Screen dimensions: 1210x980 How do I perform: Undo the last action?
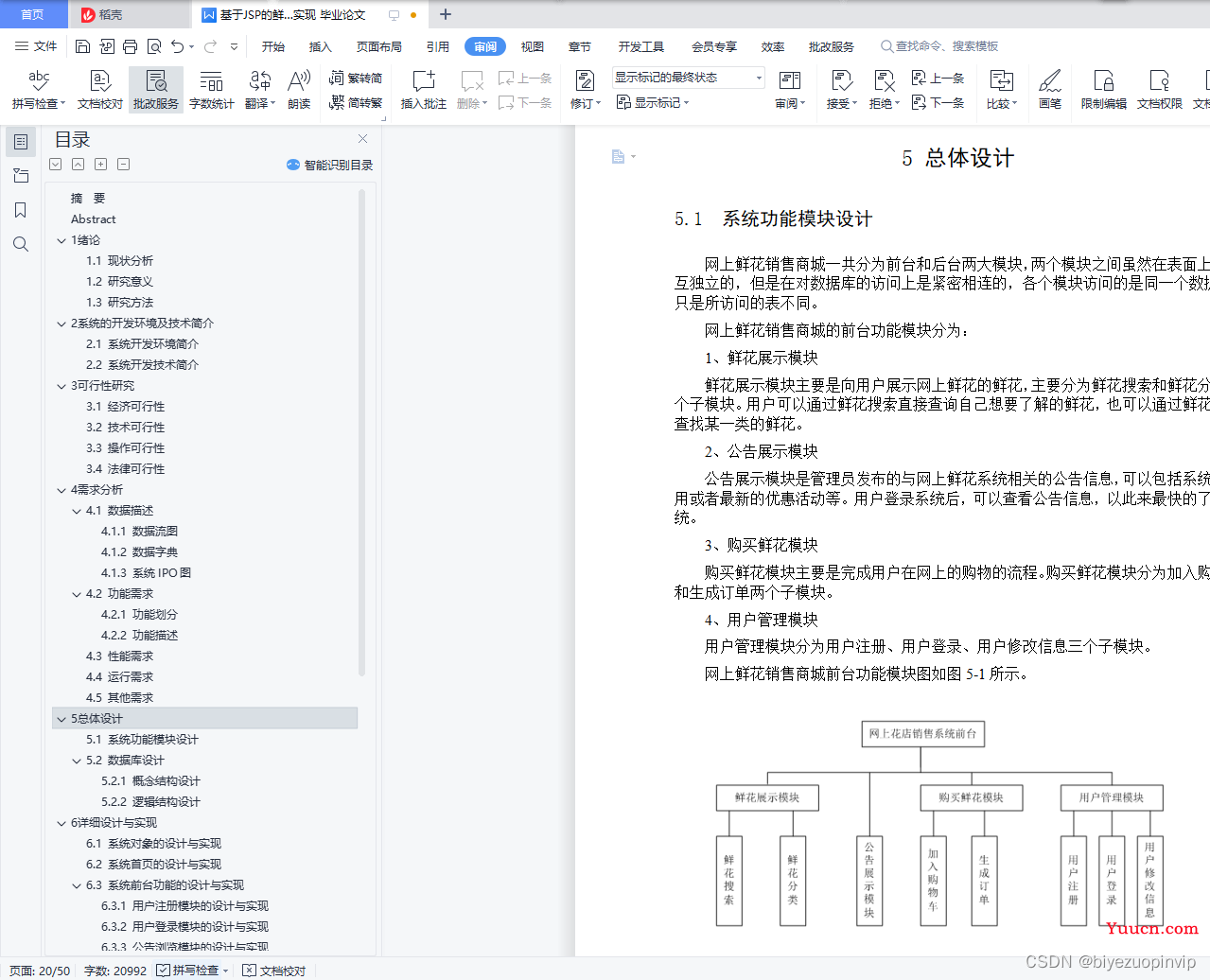click(x=178, y=46)
